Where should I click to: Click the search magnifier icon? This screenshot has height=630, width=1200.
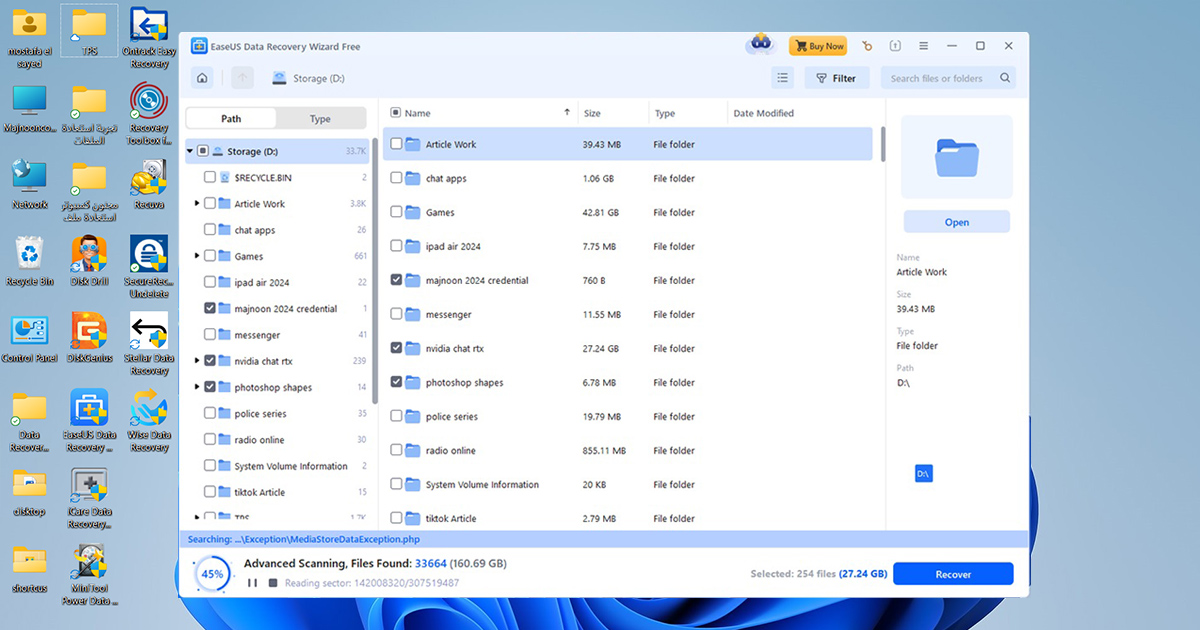(x=1005, y=78)
